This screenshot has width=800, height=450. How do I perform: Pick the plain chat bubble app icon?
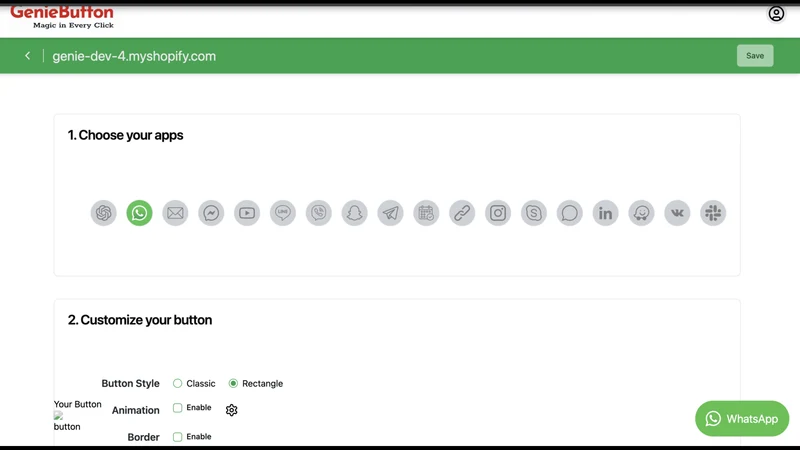pyautogui.click(x=569, y=213)
